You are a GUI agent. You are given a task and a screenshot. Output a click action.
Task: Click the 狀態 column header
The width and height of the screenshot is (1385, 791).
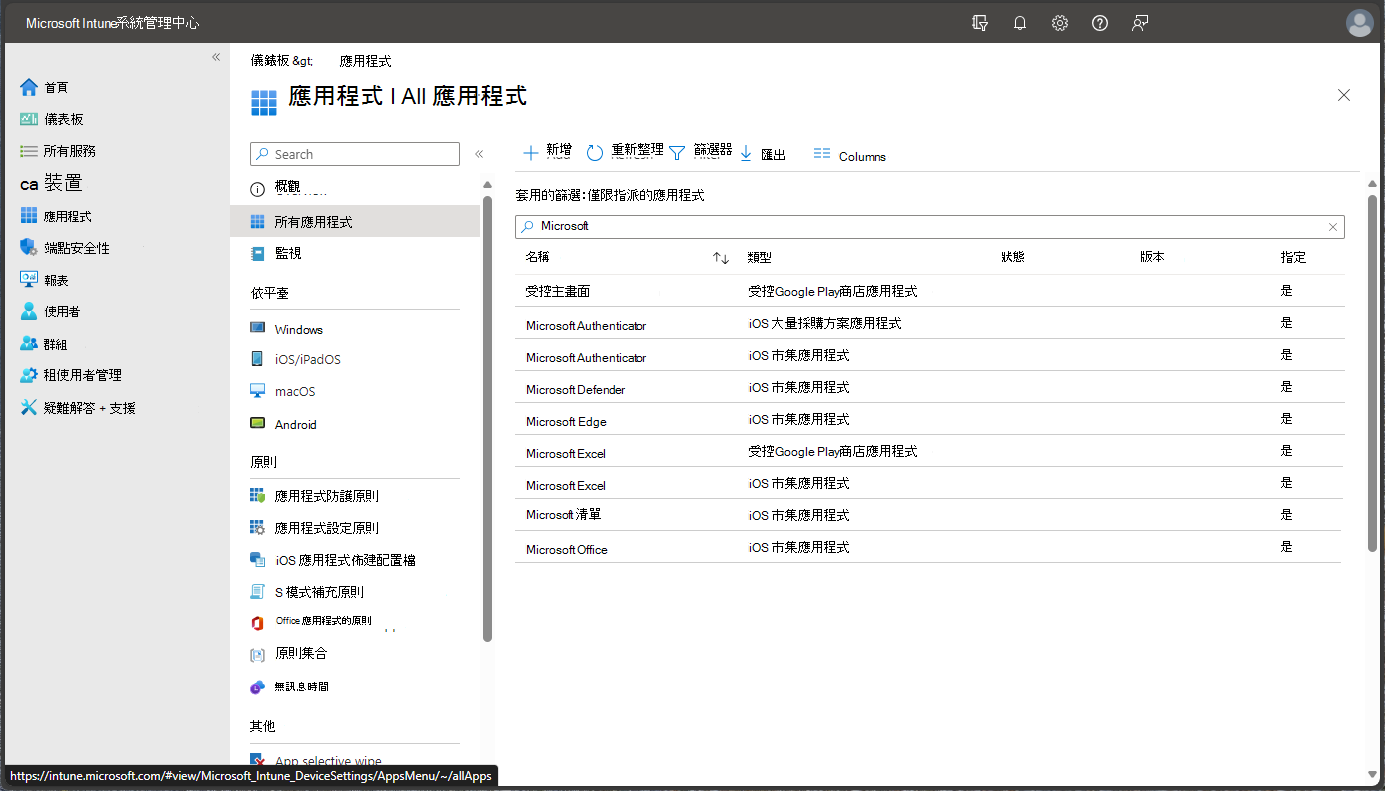1013,257
